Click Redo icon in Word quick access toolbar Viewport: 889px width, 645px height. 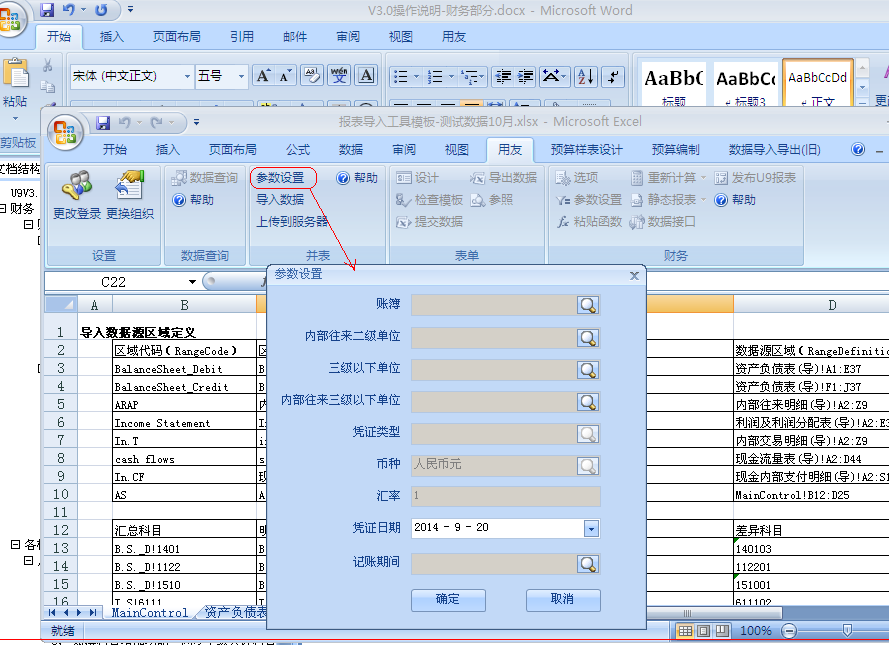(x=101, y=10)
